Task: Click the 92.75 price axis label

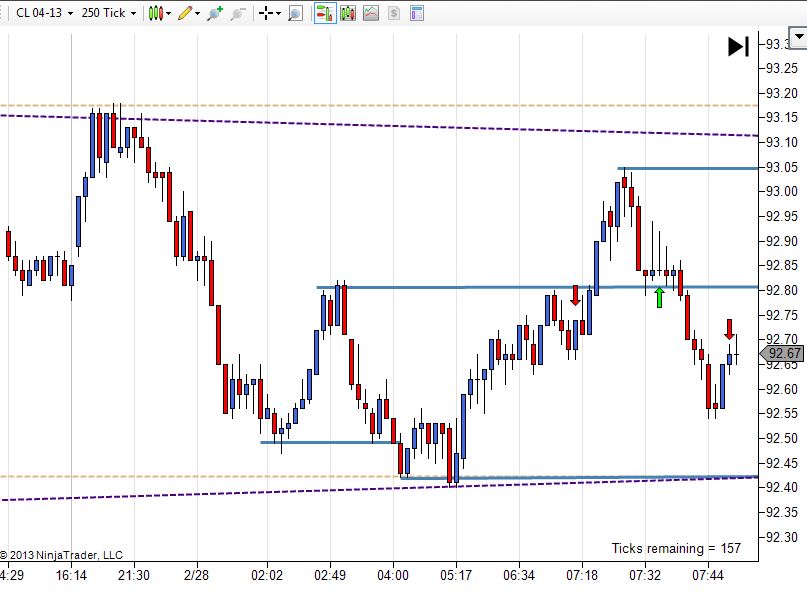Action: tap(782, 315)
